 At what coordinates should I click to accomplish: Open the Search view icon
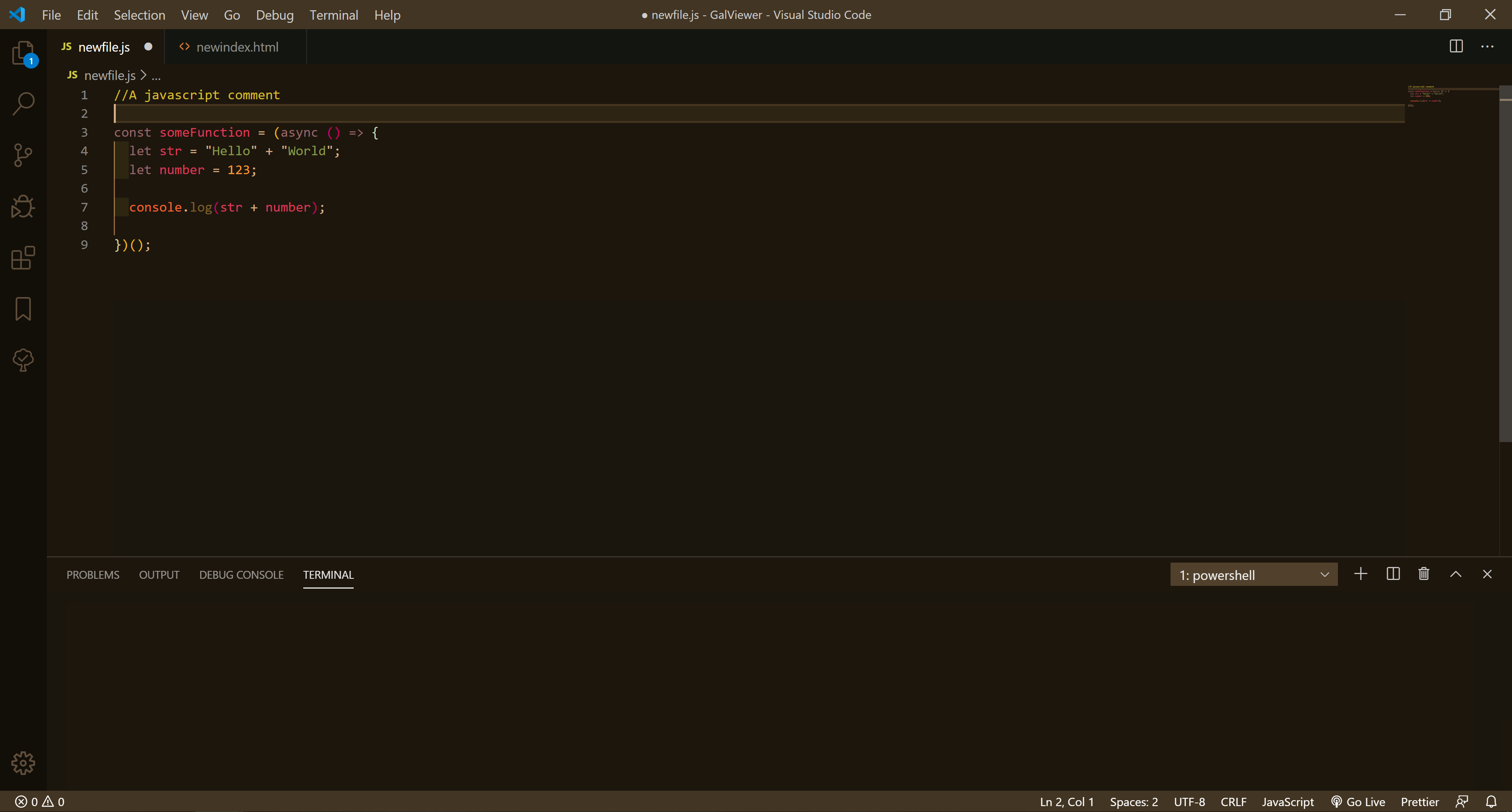(x=23, y=103)
